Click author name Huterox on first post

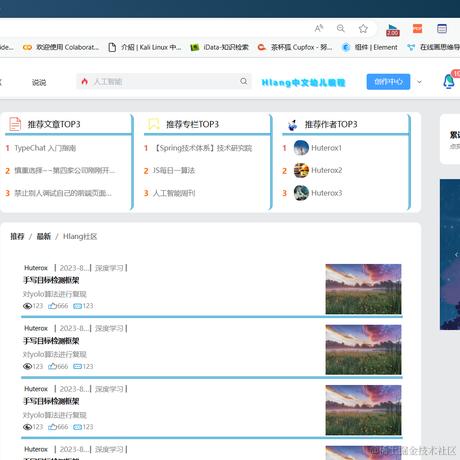click(x=36, y=268)
